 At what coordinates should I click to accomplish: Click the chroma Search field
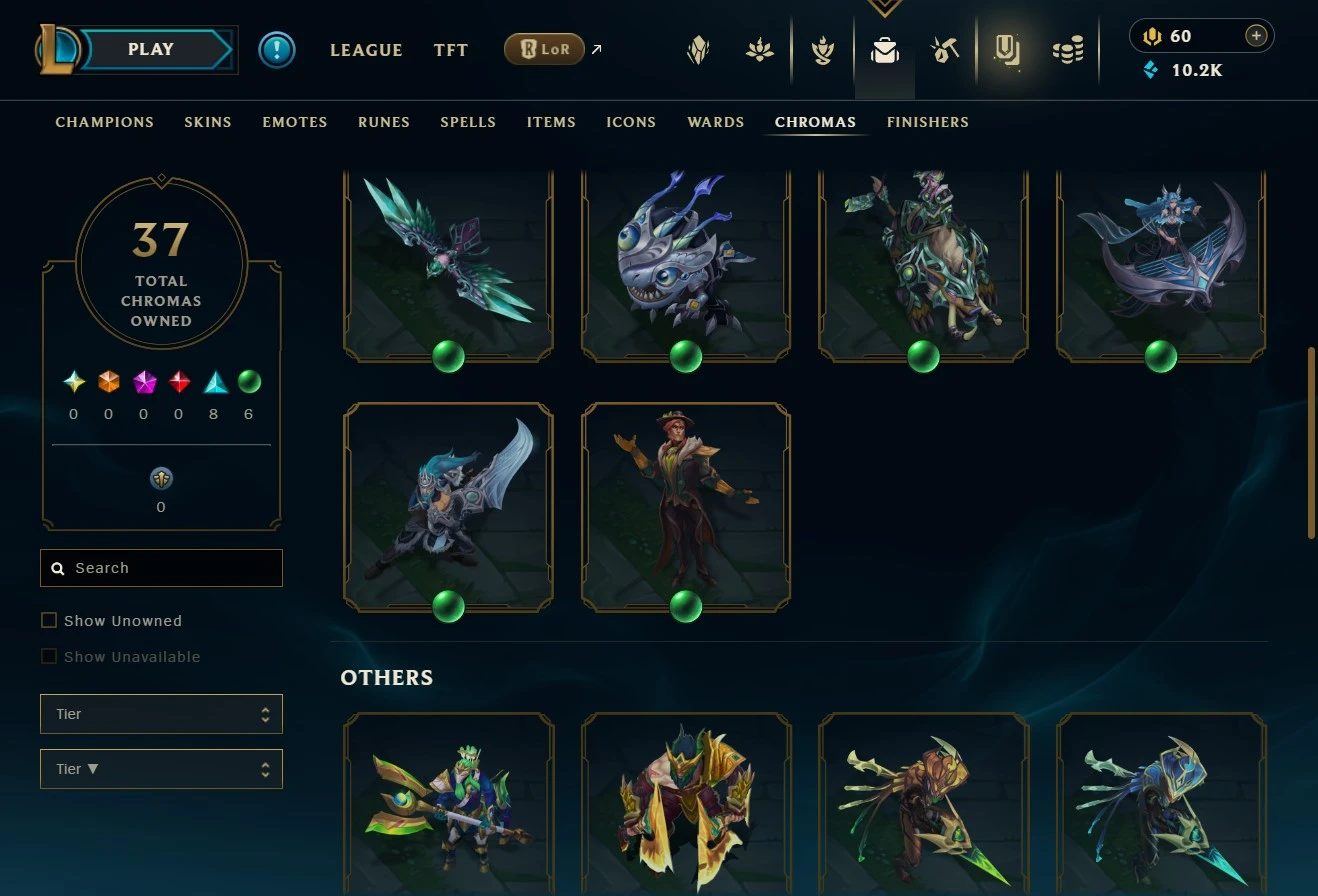[161, 568]
